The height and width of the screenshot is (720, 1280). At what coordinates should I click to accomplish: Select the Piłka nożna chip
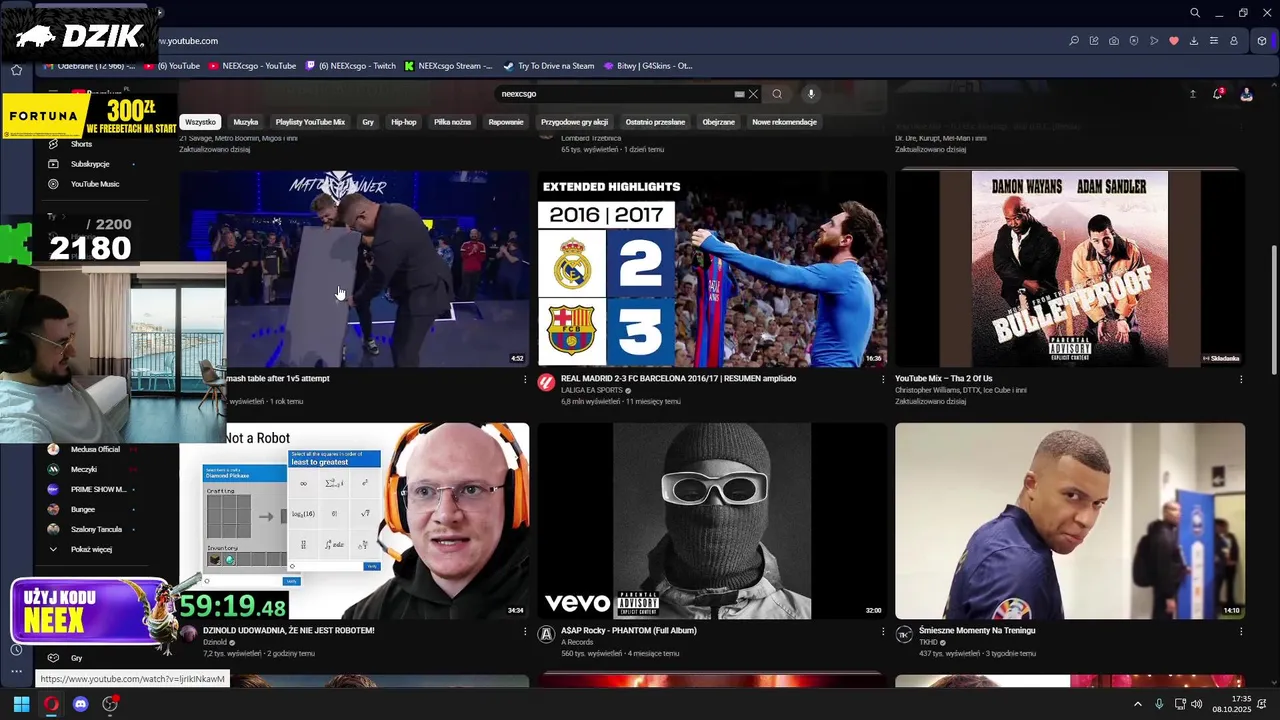[452, 122]
